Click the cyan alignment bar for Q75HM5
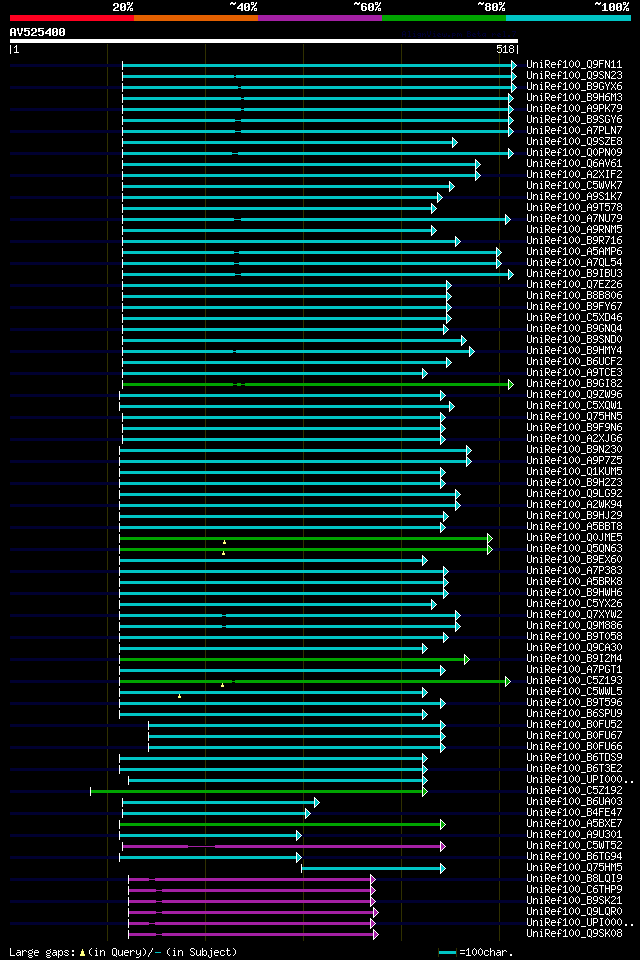Image resolution: width=640 pixels, height=960 pixels. [373, 869]
